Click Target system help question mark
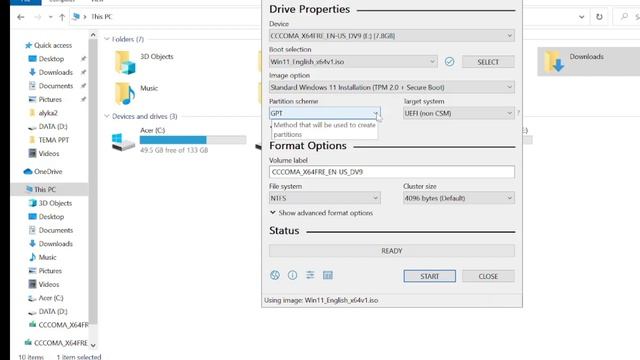Image resolution: width=640 pixels, height=360 pixels. pyautogui.click(x=518, y=113)
